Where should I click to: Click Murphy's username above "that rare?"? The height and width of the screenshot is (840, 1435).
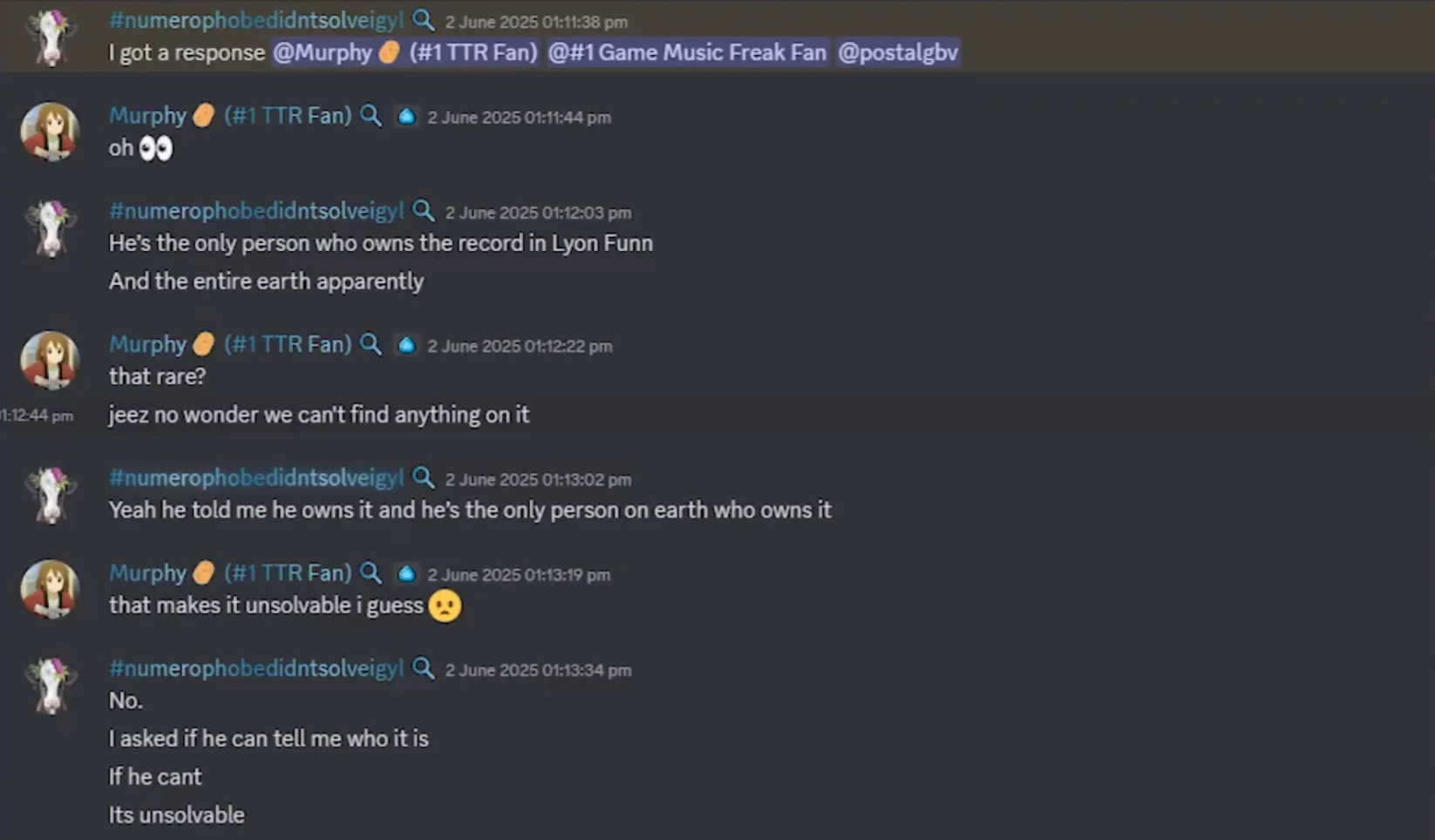147,344
